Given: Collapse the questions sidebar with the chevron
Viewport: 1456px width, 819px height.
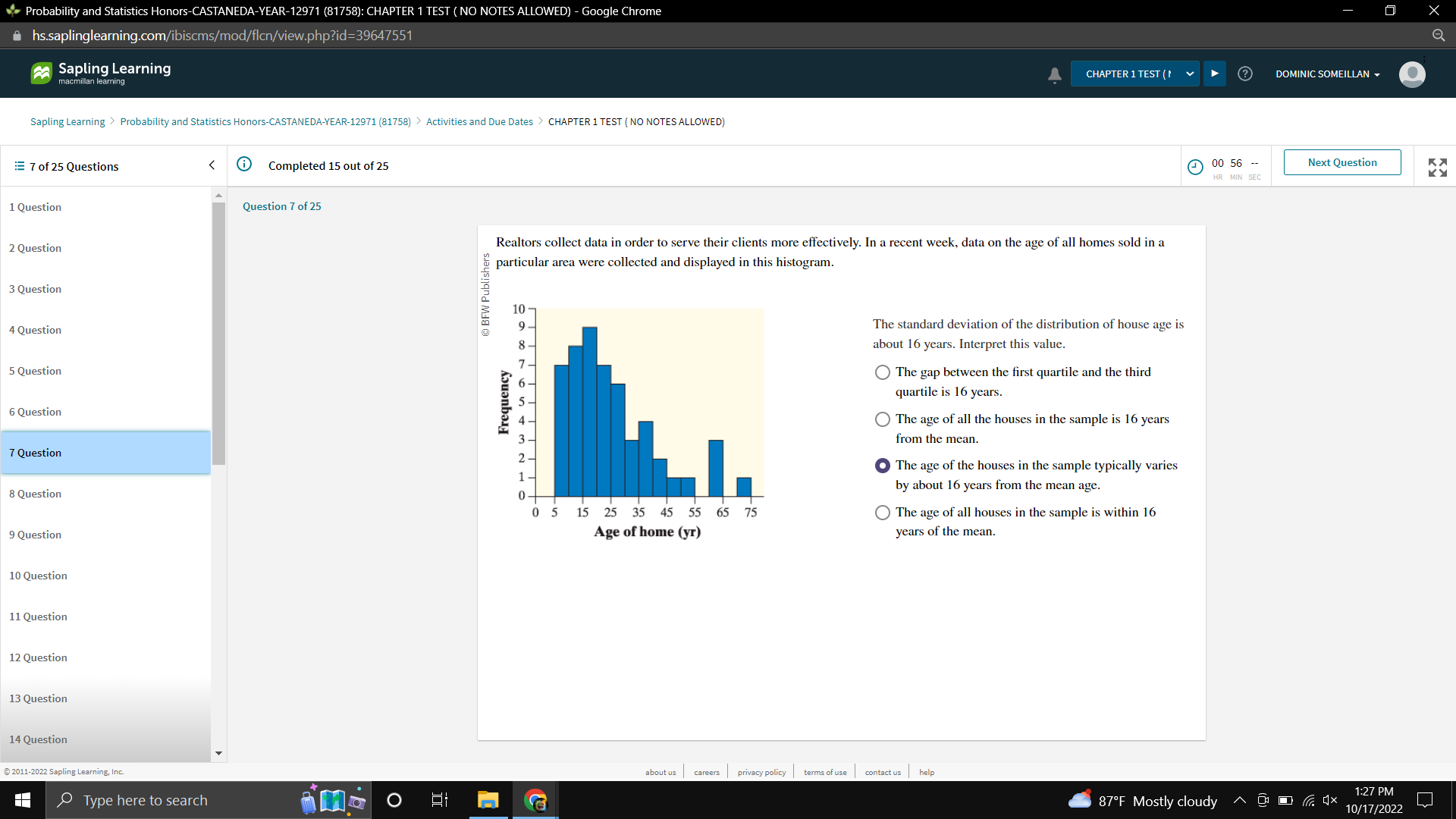Looking at the screenshot, I should (212, 165).
